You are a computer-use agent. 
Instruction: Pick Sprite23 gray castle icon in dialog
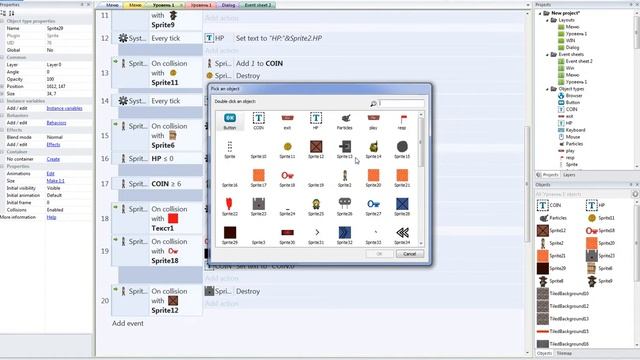click(258, 207)
